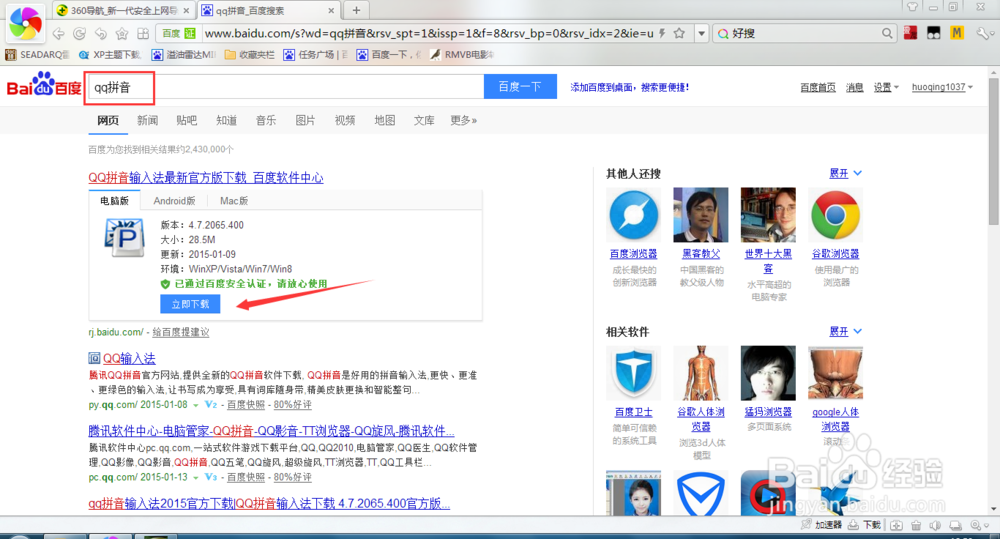Select the 地图 search category
The width and height of the screenshot is (1000, 539).
pos(385,120)
